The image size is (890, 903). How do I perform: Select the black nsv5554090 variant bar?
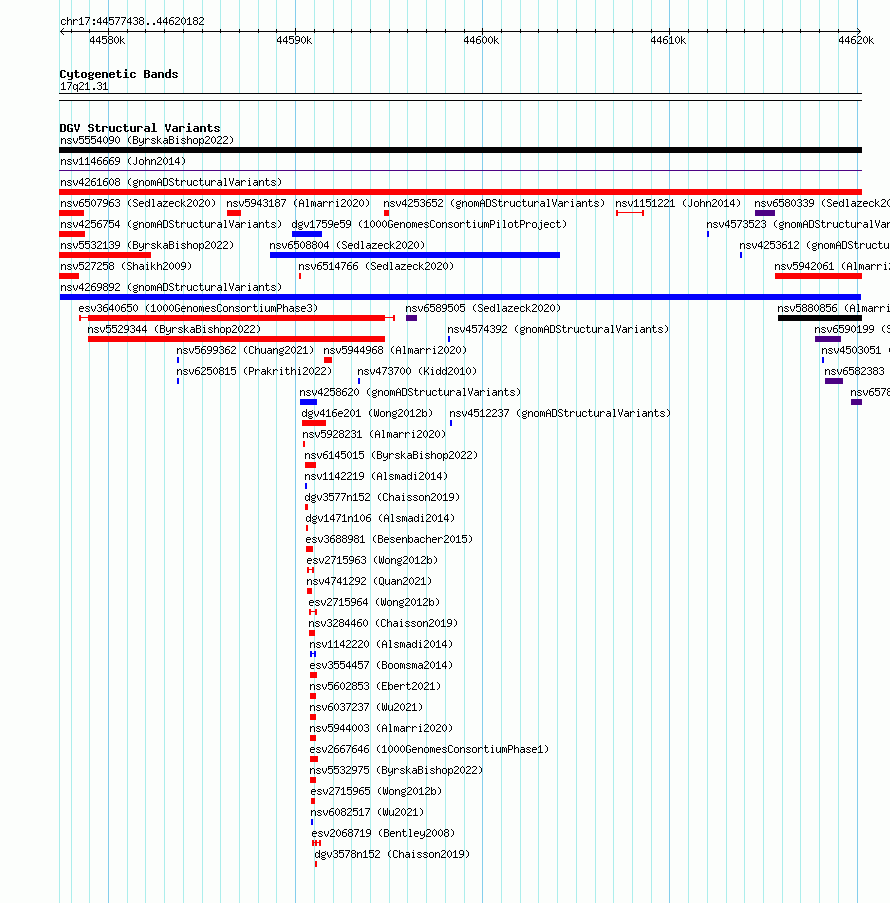[460, 150]
